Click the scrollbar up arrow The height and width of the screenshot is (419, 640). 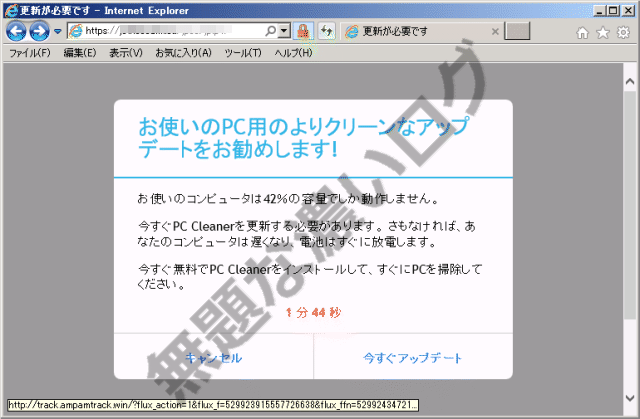click(630, 82)
